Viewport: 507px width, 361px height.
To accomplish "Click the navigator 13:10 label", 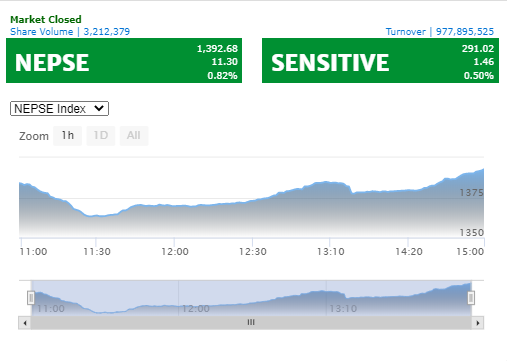I will tap(343, 309).
